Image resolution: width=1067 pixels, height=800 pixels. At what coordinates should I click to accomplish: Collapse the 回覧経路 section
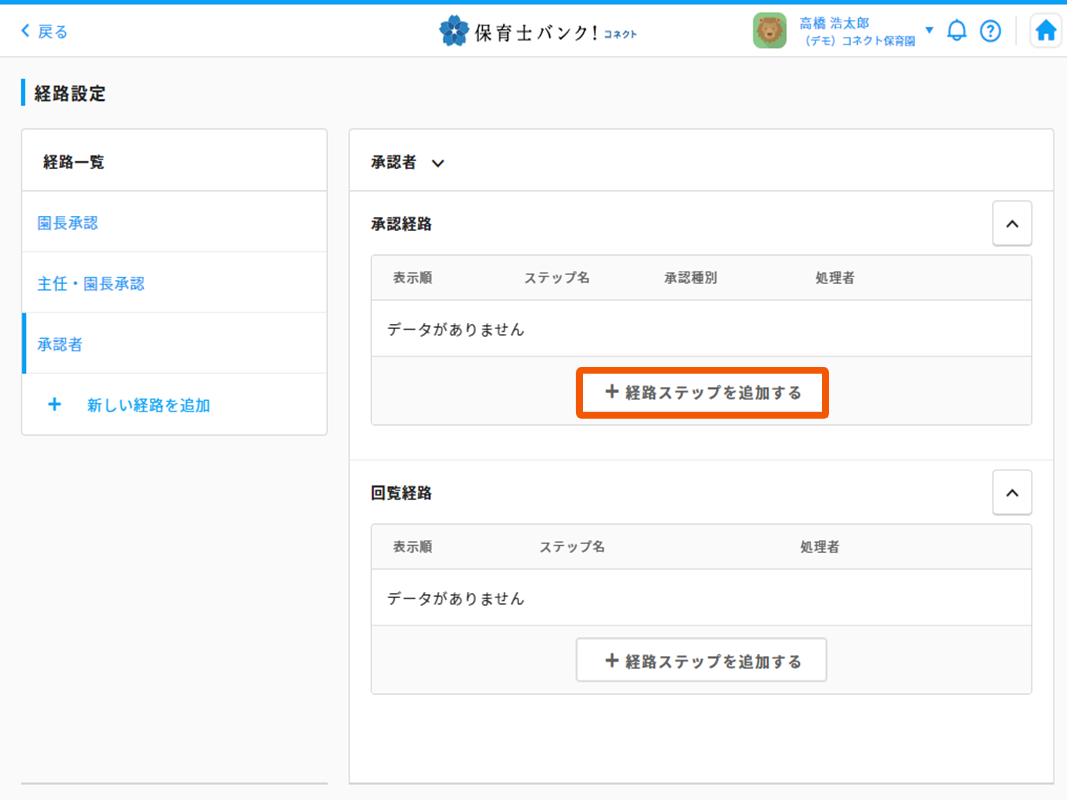(x=1011, y=493)
